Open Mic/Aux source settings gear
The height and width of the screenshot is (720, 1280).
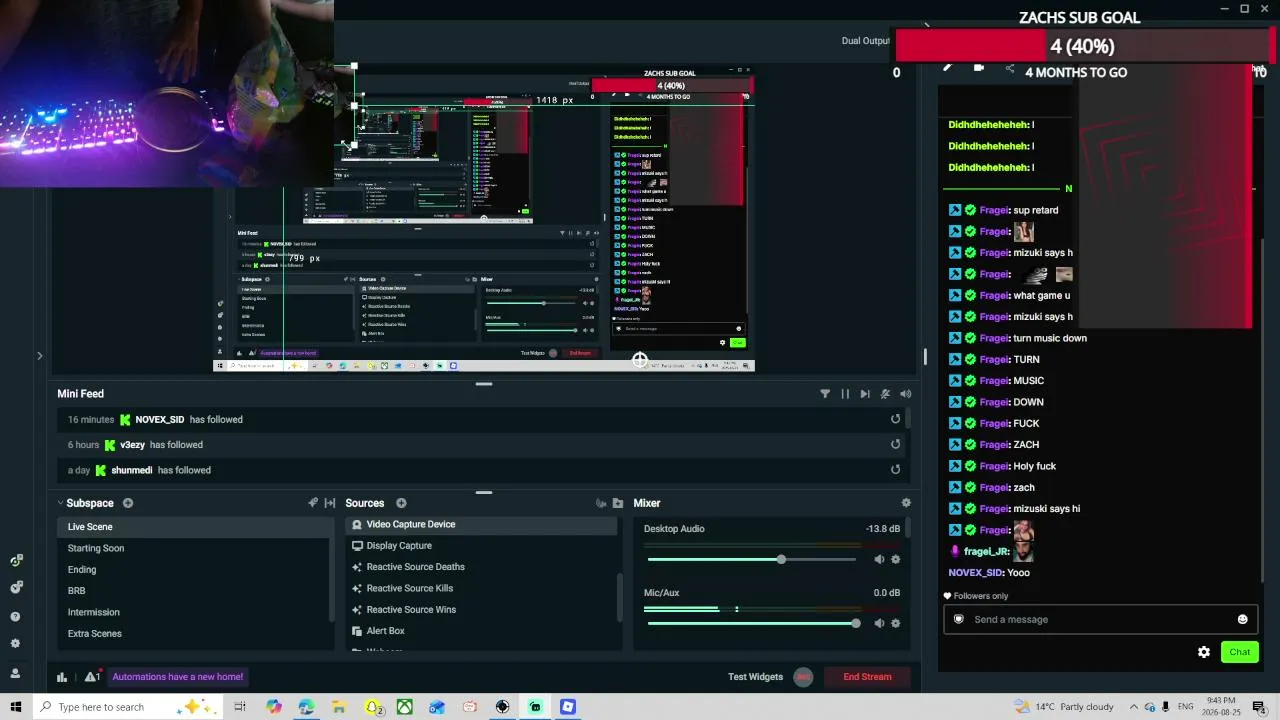895,623
